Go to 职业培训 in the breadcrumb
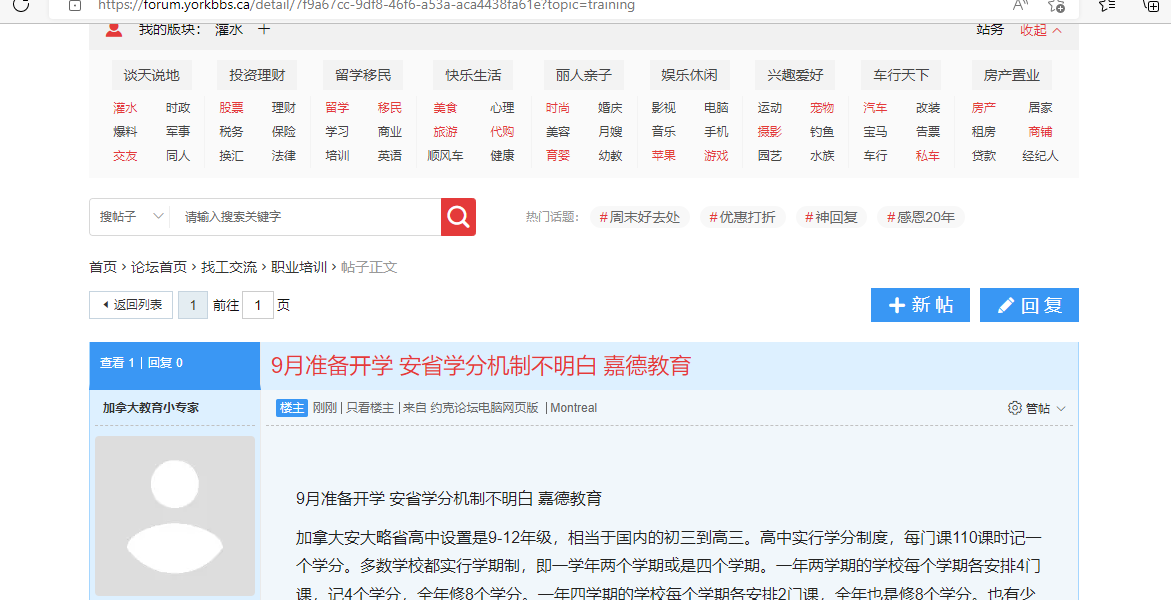Screen dimensions: 1171x600 pos(299,267)
